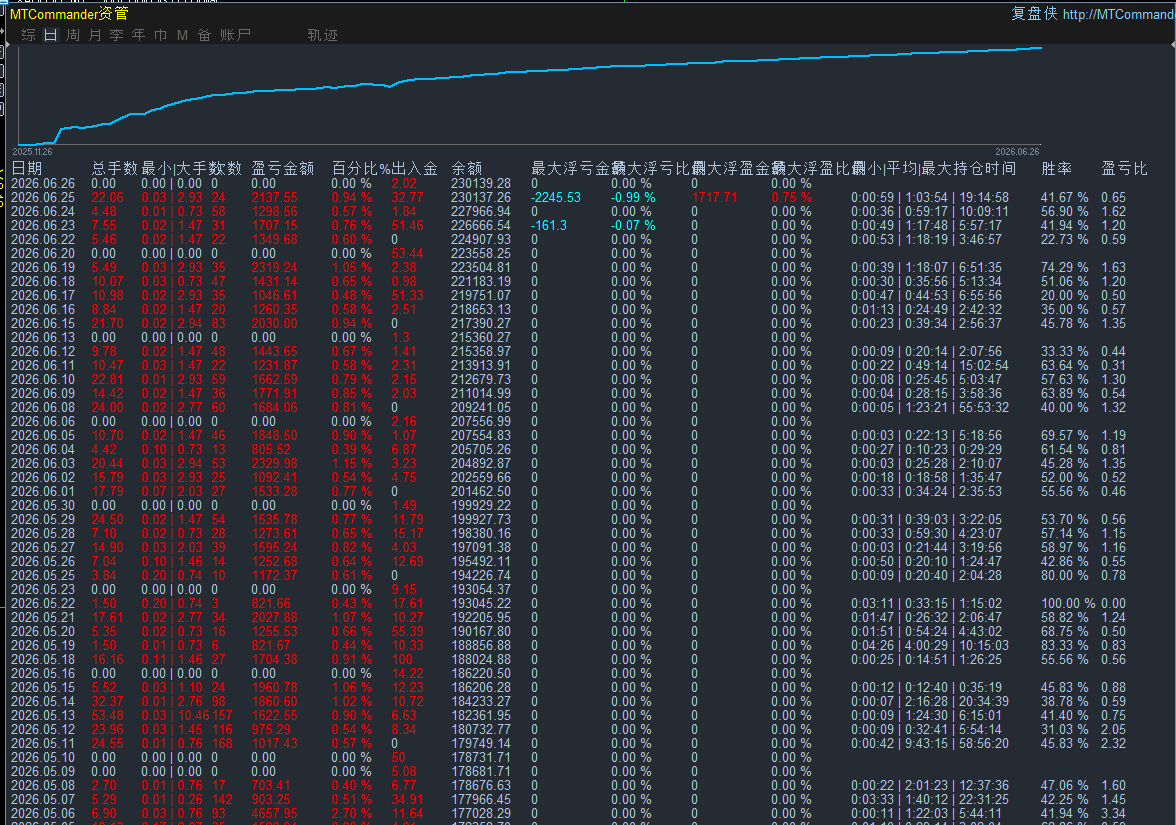Viewport: 1176px width, 825px height.
Task: Click total lots 53.48 on 2026.05.13
Action: (107, 716)
